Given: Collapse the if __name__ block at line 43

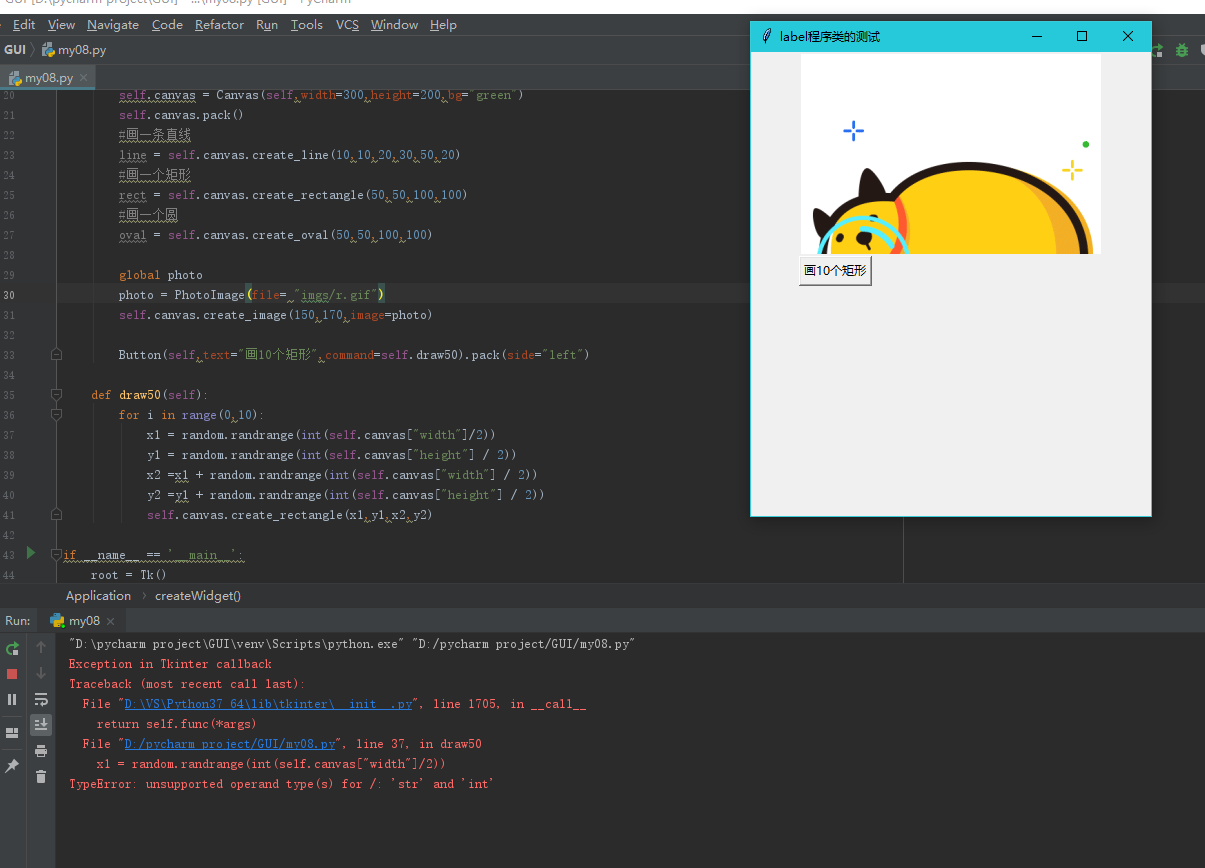Looking at the screenshot, I should coord(57,554).
